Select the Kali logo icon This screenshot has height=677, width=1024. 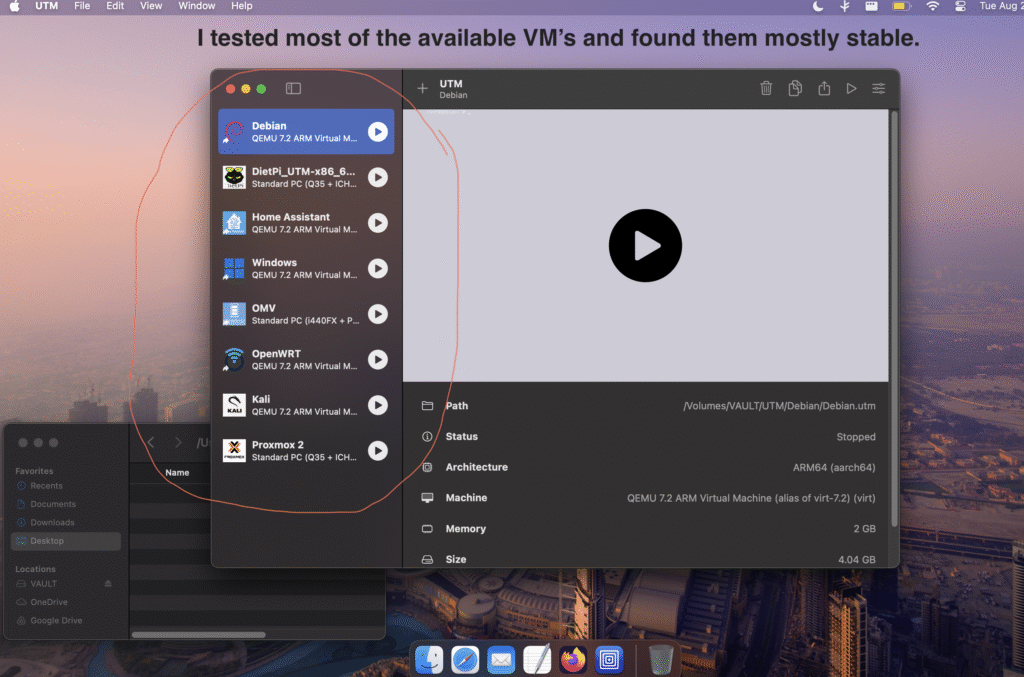coord(234,405)
